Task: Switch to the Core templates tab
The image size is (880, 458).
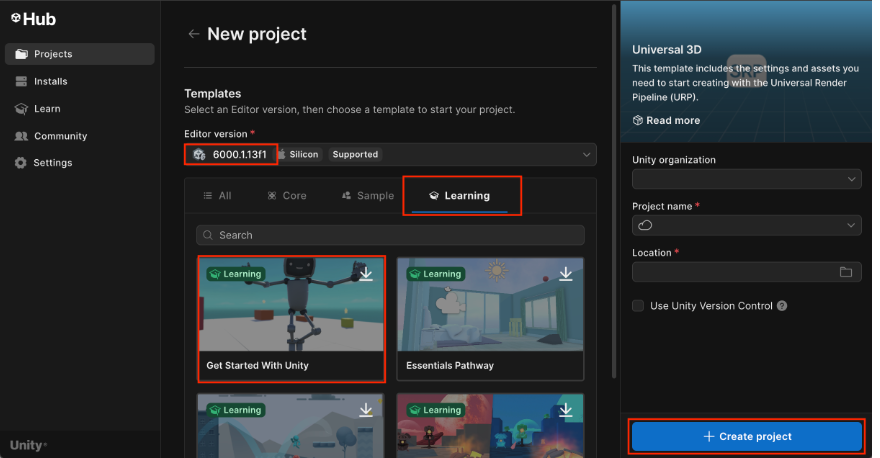Action: tap(287, 196)
